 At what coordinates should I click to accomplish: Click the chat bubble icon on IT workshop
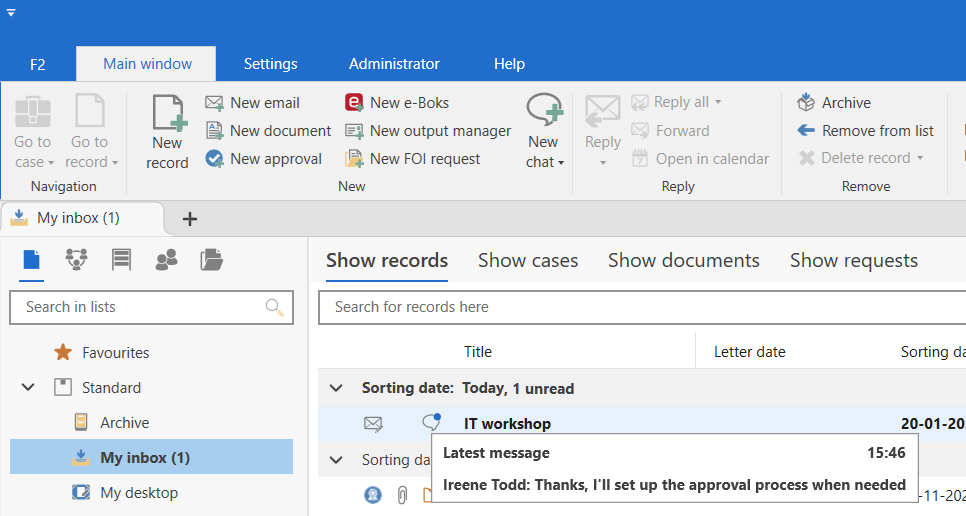[x=431, y=423]
